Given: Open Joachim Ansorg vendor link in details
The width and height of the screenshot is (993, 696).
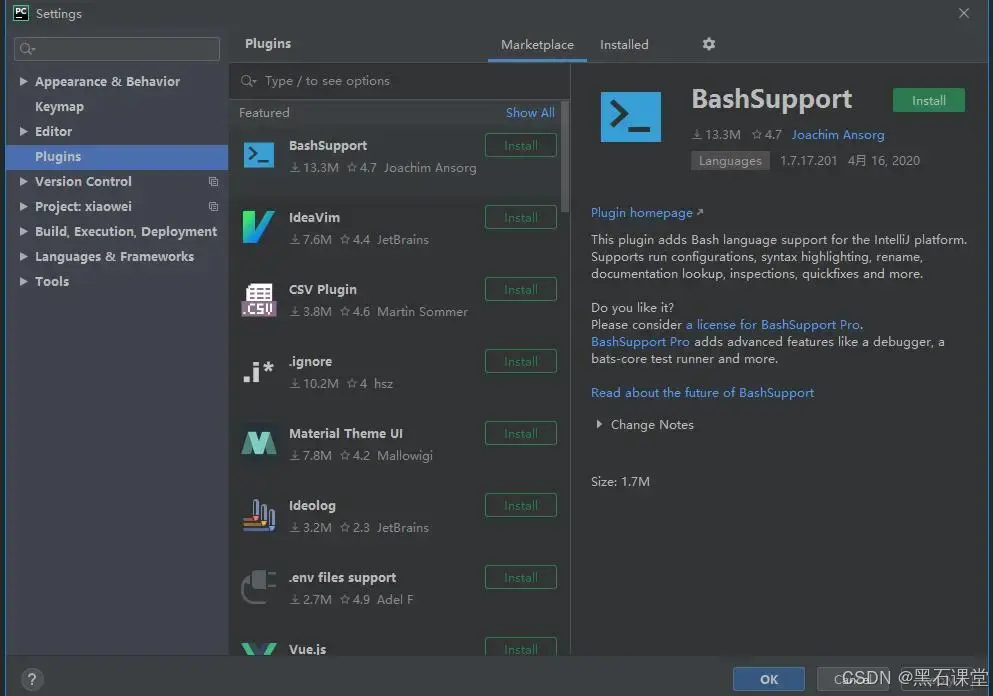Looking at the screenshot, I should pyautogui.click(x=837, y=135).
